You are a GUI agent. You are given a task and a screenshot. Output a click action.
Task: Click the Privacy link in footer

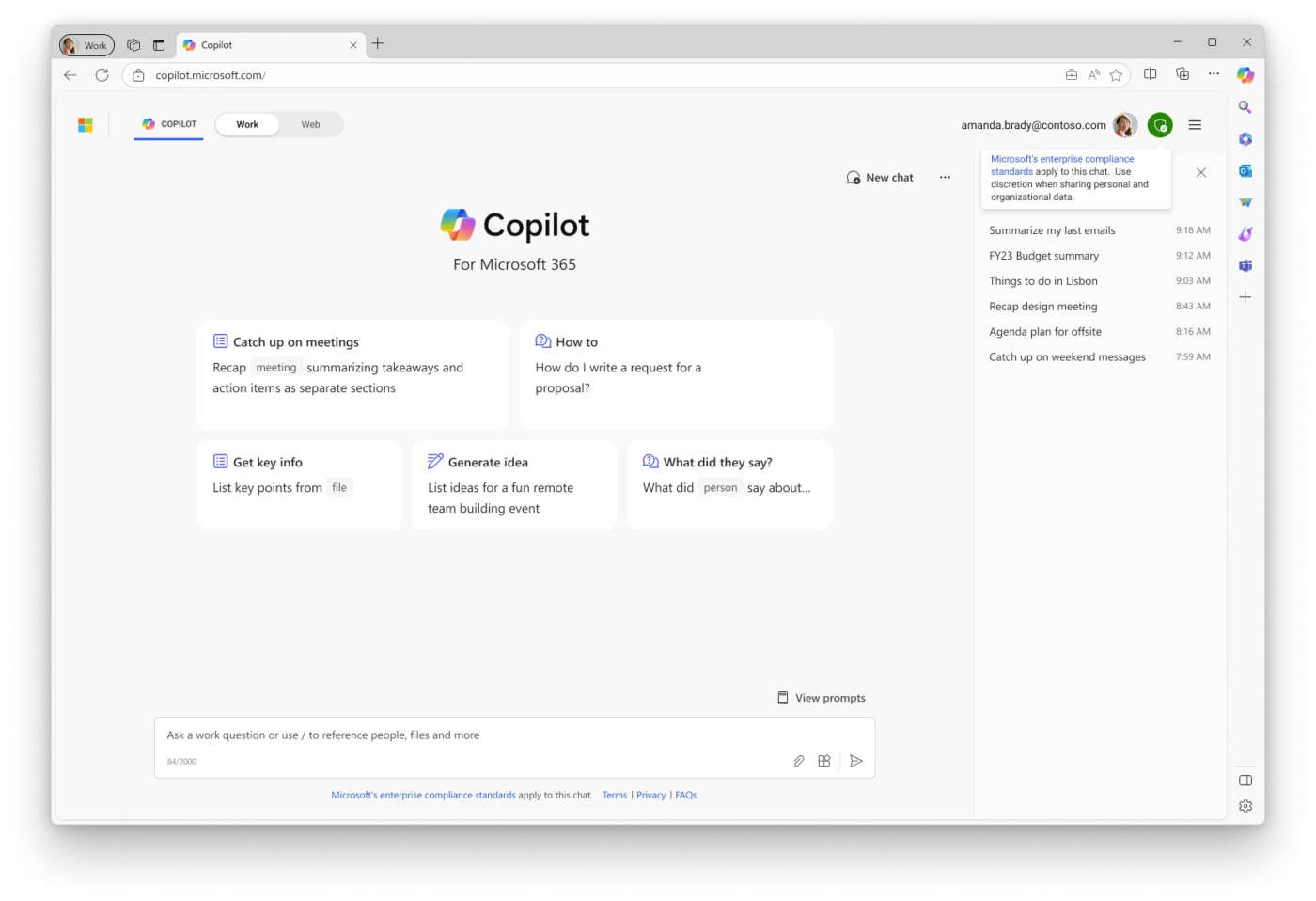650,796
